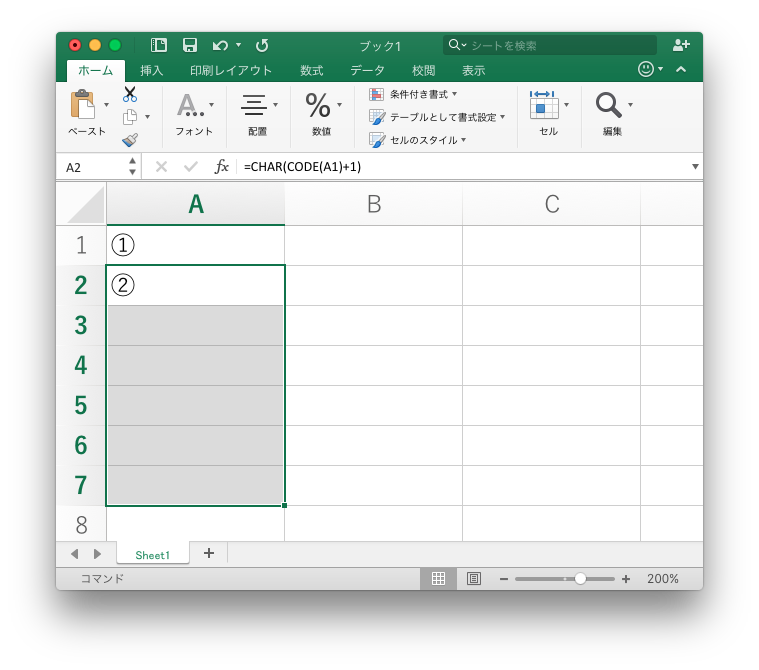Select the 表示 tab
Screen dimensions: 759x670
tap(473, 71)
